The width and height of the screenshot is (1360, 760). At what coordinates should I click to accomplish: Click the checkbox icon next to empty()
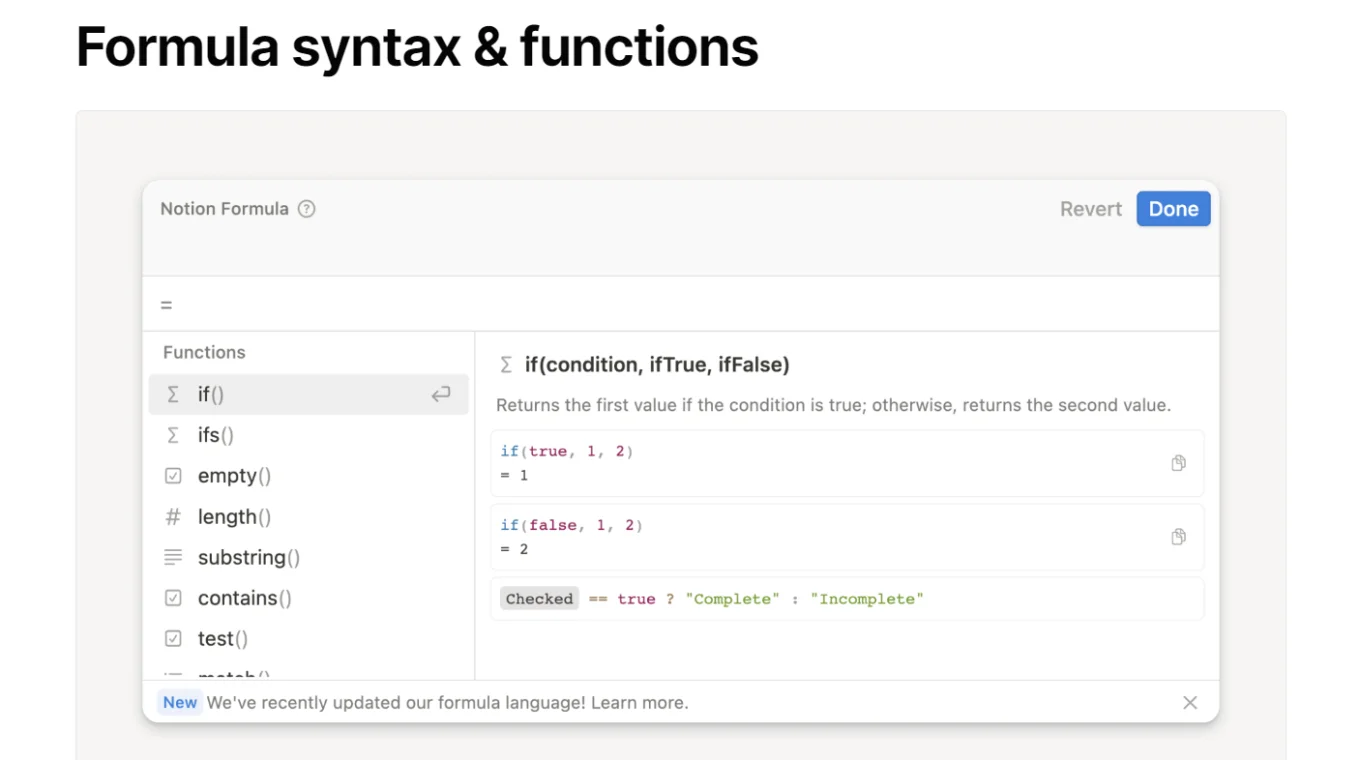[173, 476]
